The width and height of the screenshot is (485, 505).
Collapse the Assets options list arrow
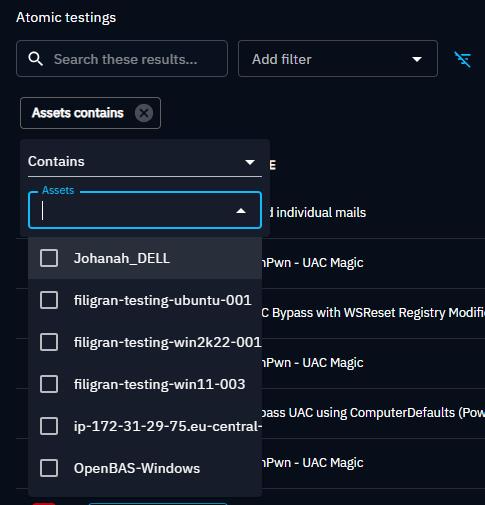241,211
